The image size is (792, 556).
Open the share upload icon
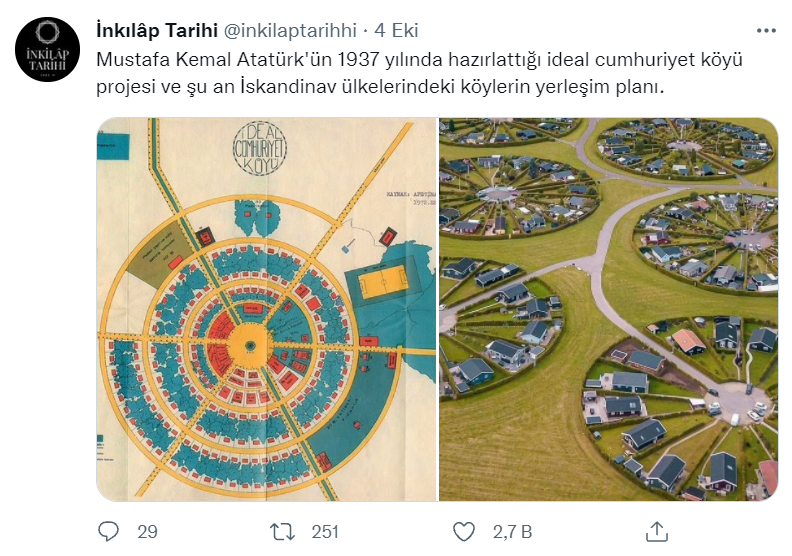coord(657,531)
